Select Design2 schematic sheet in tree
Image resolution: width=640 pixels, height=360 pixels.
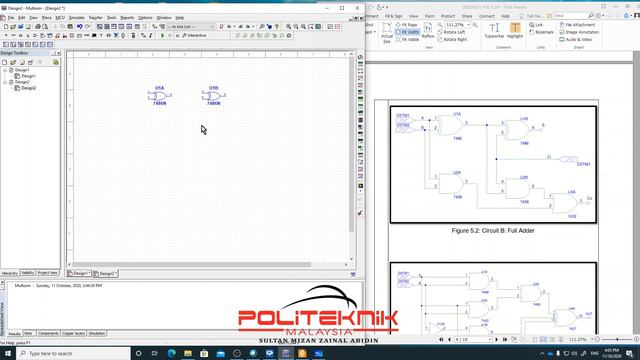pos(28,88)
